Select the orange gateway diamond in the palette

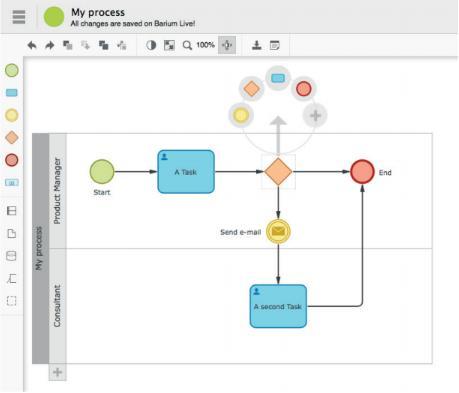(12, 137)
